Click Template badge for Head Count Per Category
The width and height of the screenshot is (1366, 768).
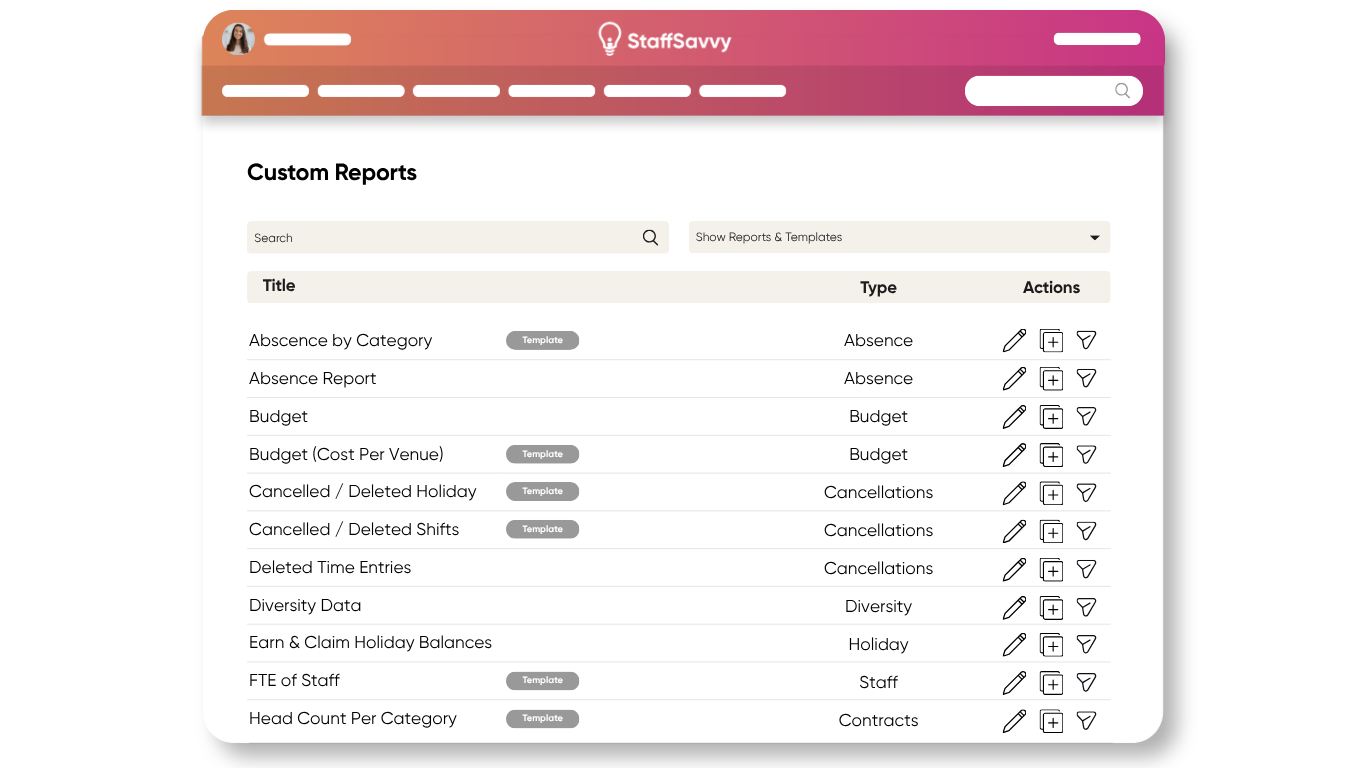click(x=542, y=718)
